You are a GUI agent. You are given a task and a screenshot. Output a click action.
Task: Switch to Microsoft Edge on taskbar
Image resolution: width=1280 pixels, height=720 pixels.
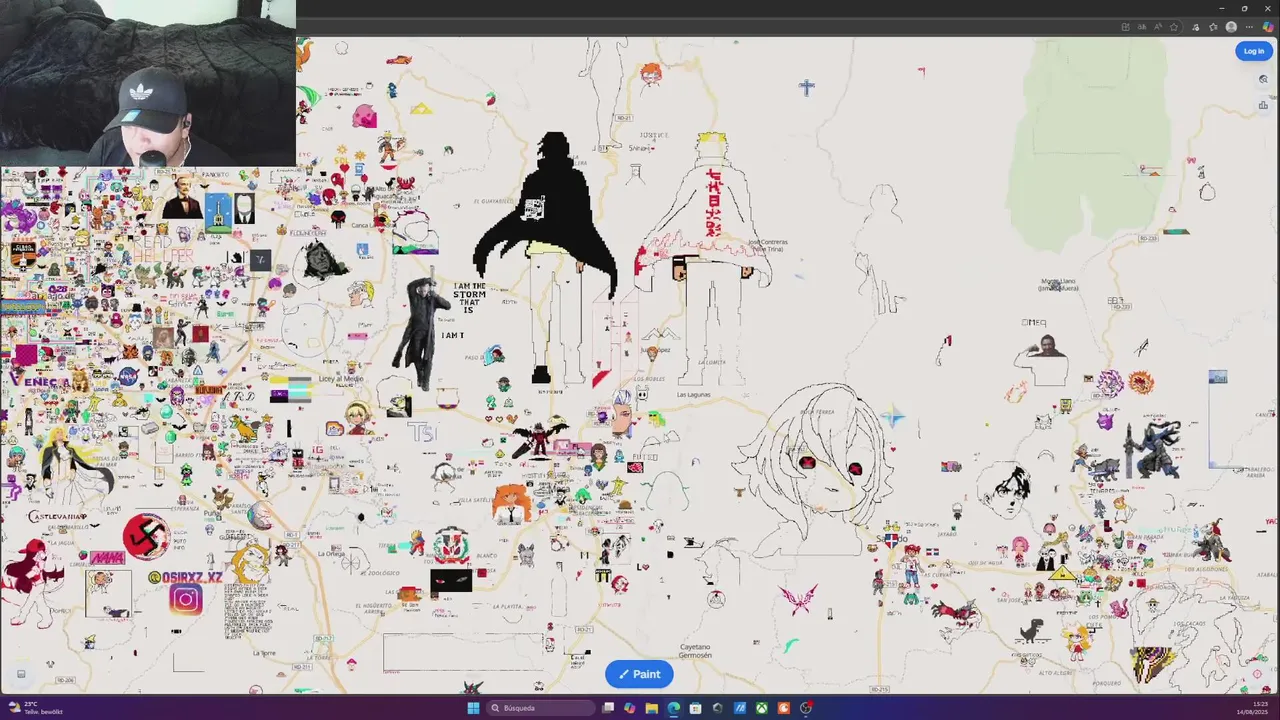pyautogui.click(x=674, y=708)
